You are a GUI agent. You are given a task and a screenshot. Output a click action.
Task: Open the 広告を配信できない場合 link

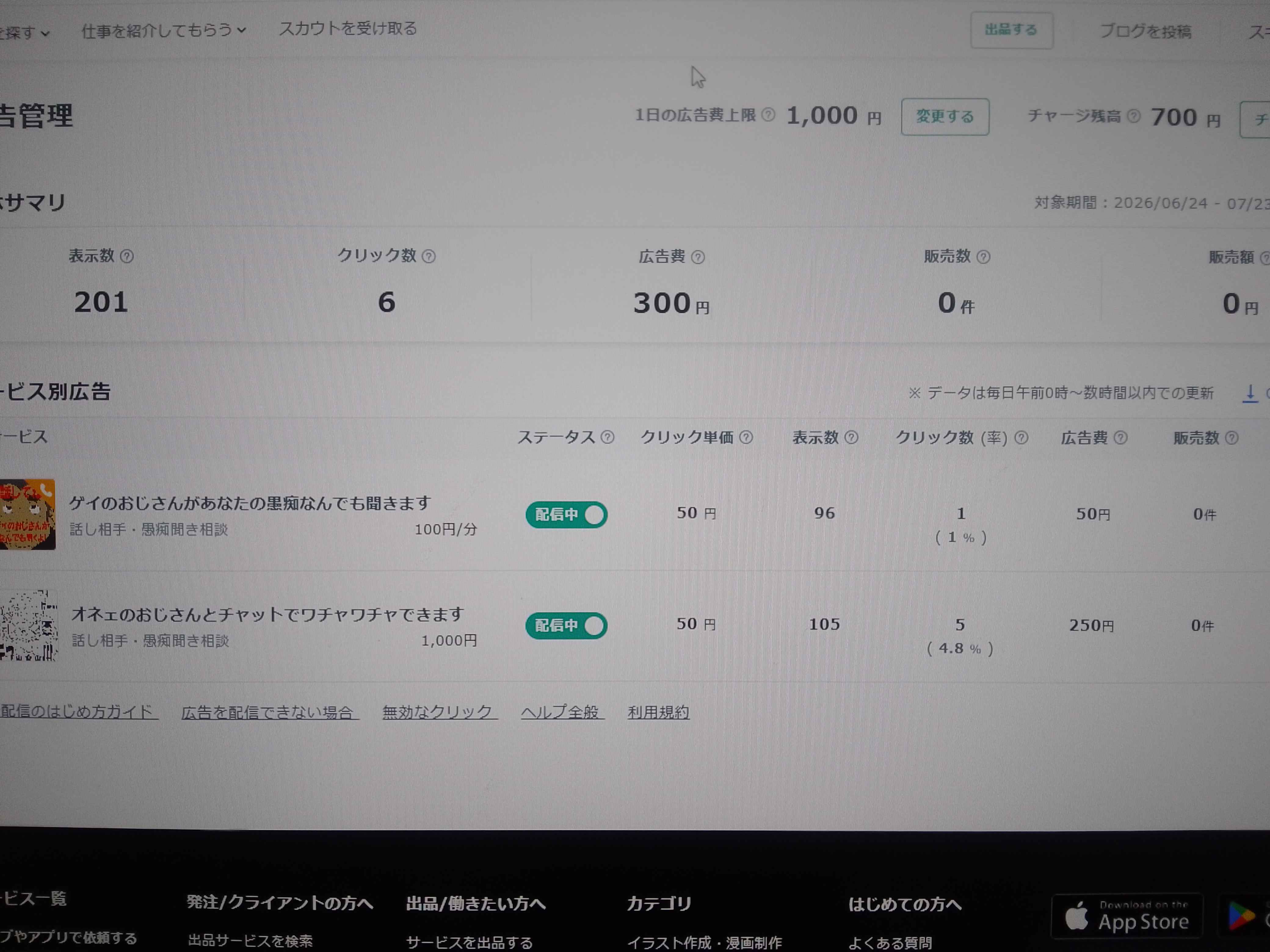[270, 712]
